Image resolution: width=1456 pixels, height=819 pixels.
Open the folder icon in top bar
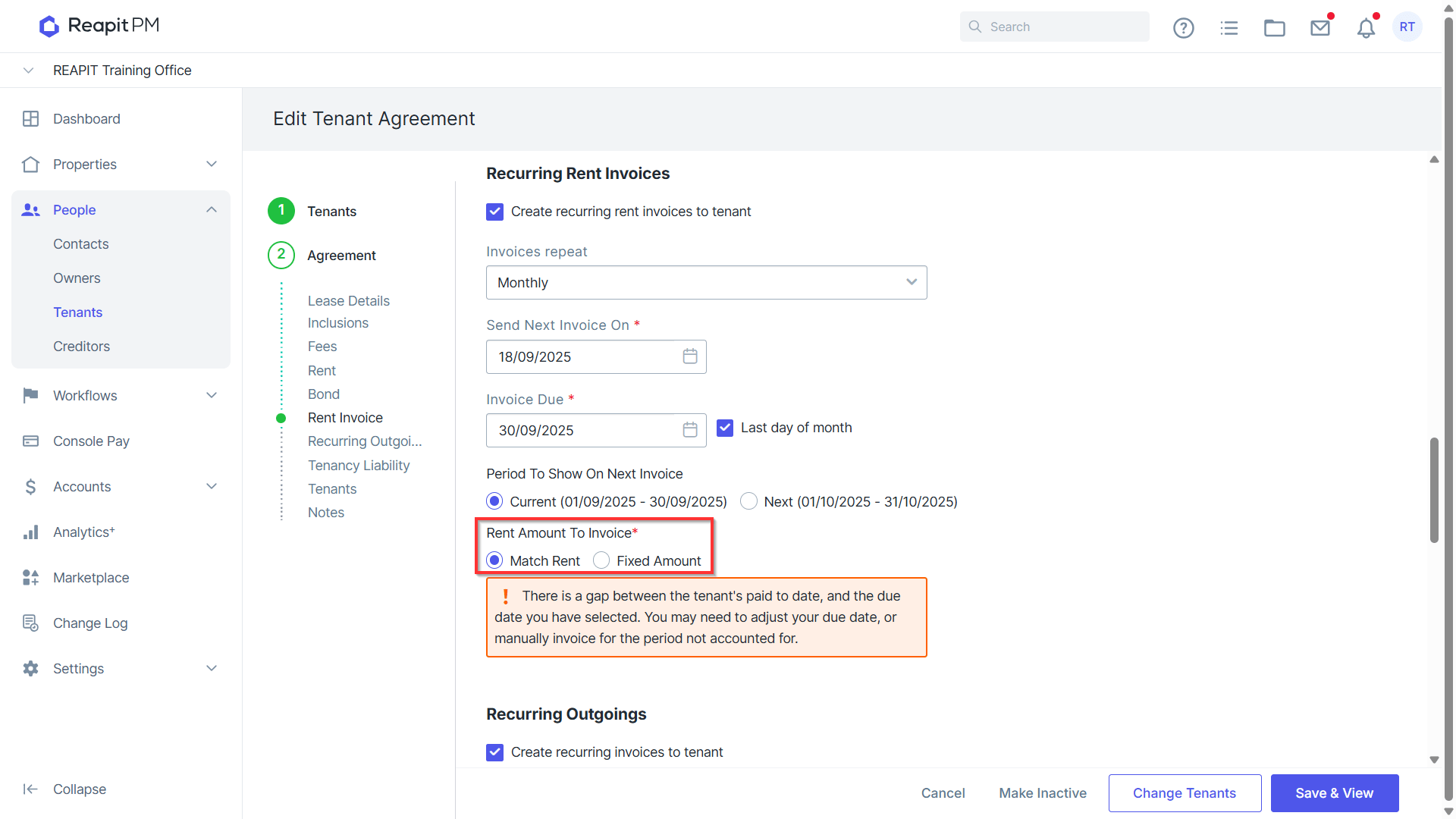[1274, 27]
